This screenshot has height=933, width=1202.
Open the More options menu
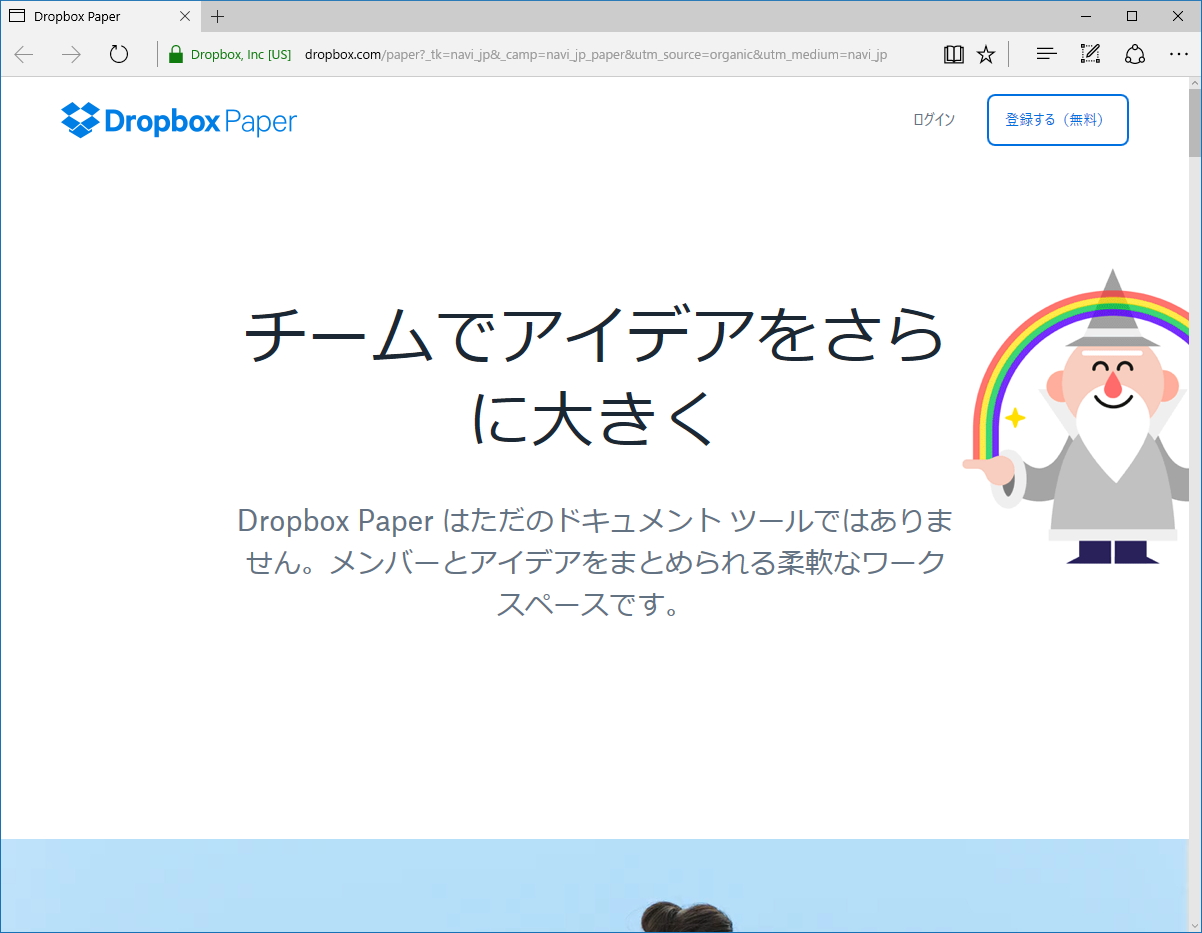pyautogui.click(x=1179, y=53)
